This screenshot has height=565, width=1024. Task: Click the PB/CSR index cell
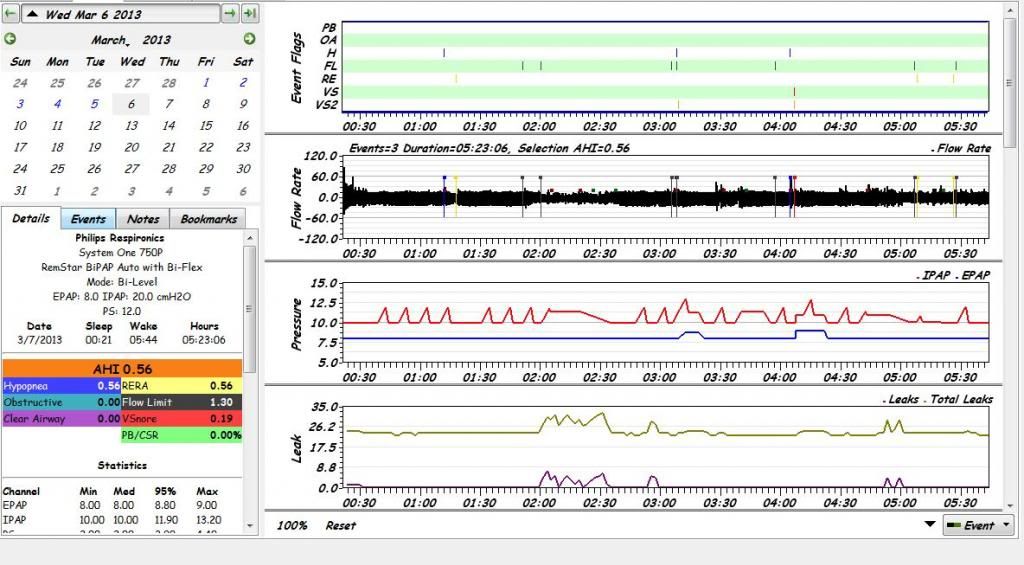point(182,435)
